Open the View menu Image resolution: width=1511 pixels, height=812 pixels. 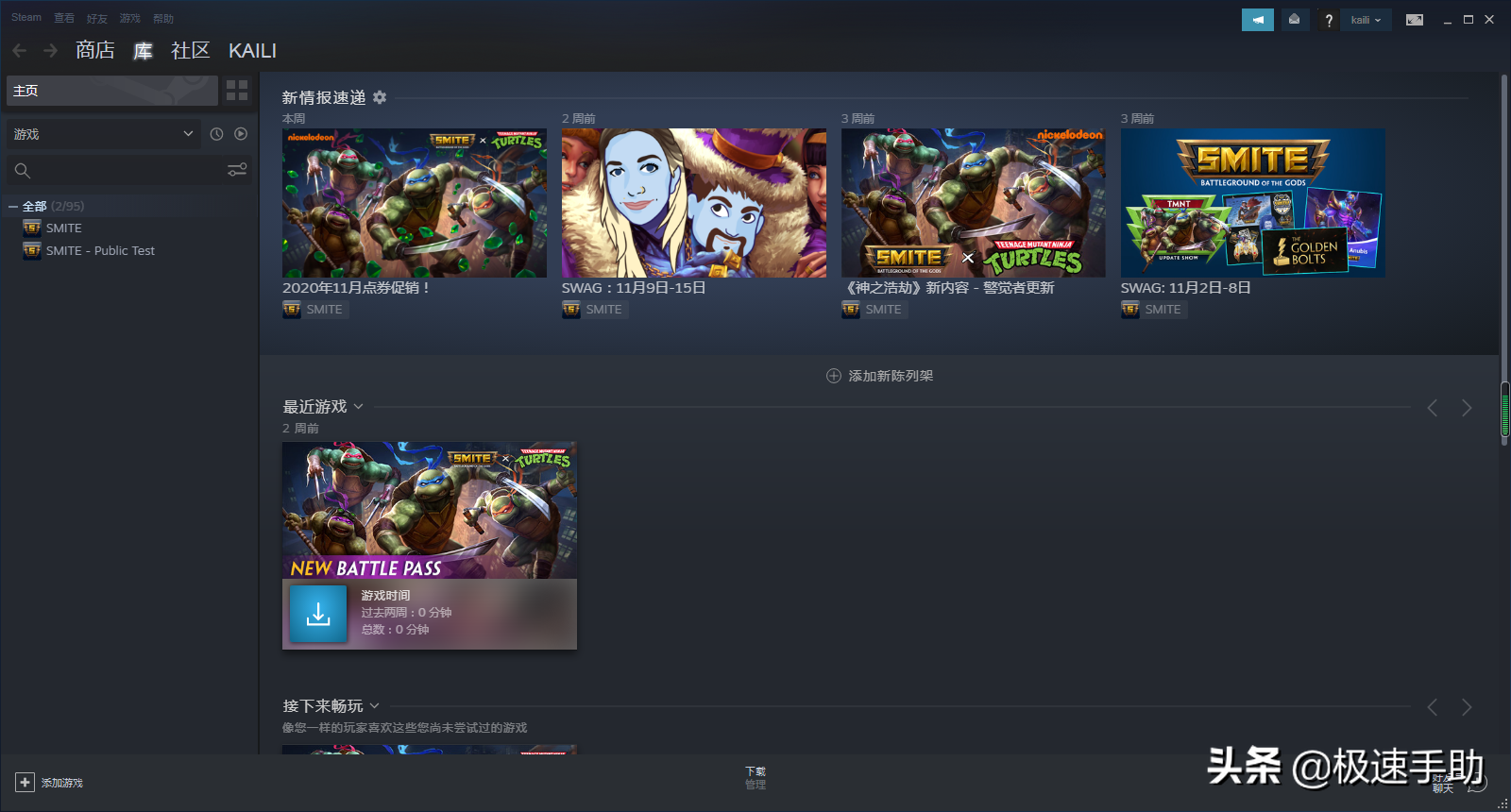(x=64, y=18)
